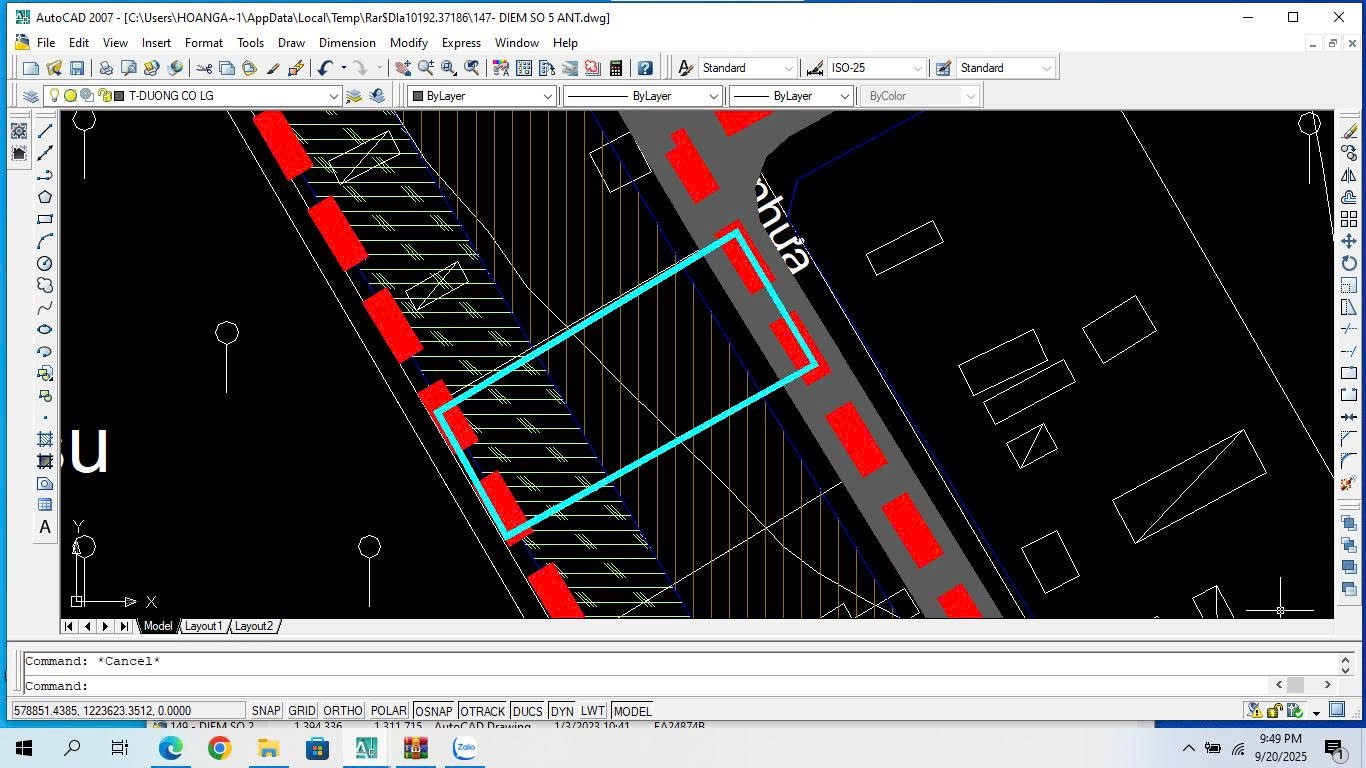Viewport: 1366px width, 768px height.
Task: Select the Line draw tool
Action: coord(45,131)
